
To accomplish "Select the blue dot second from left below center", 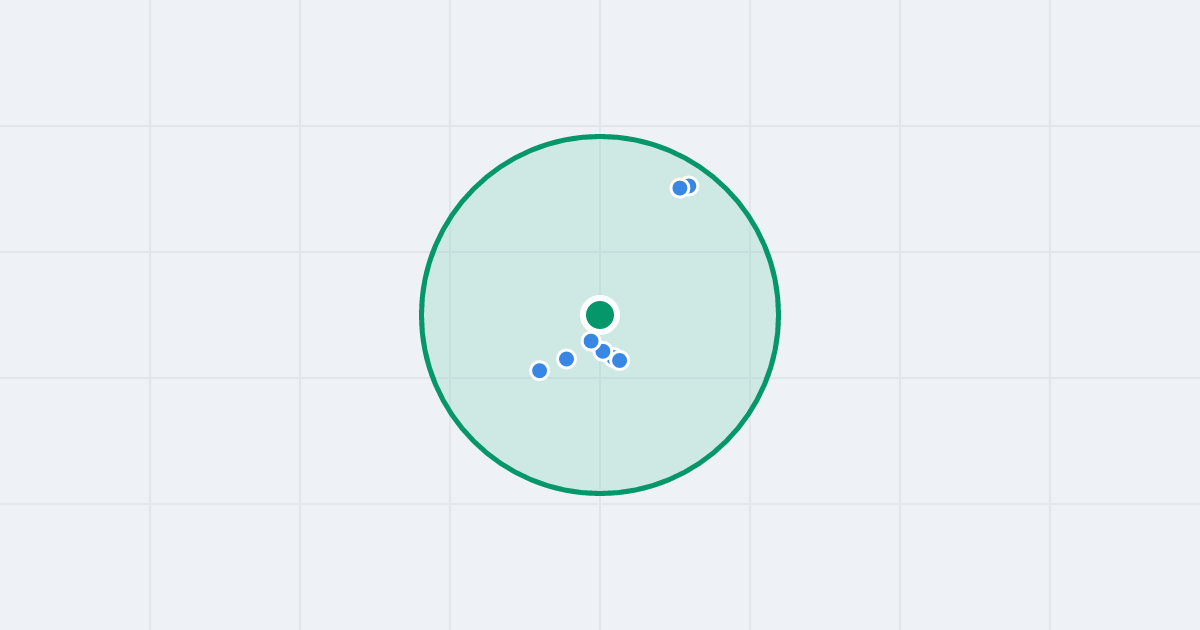I will coord(567,359).
